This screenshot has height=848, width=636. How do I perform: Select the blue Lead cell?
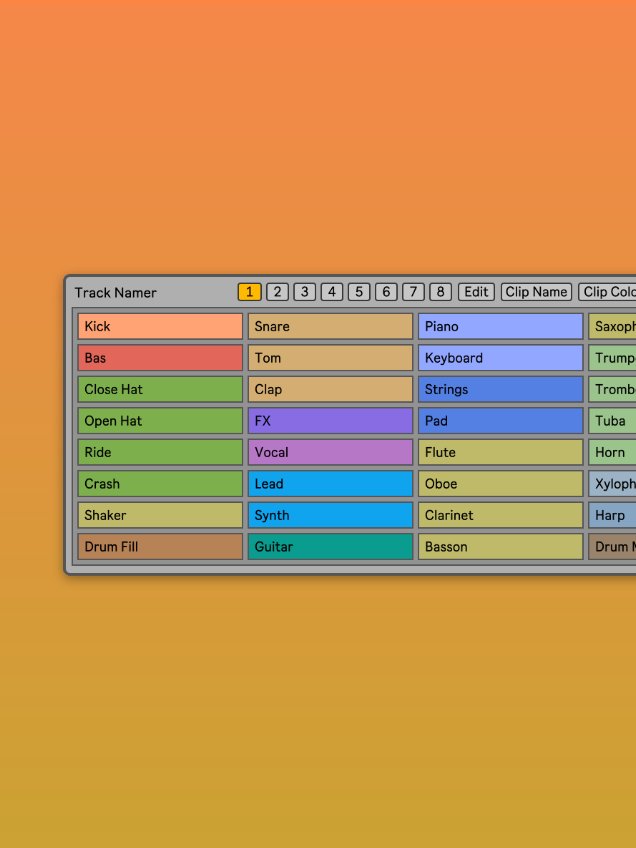pyautogui.click(x=330, y=483)
